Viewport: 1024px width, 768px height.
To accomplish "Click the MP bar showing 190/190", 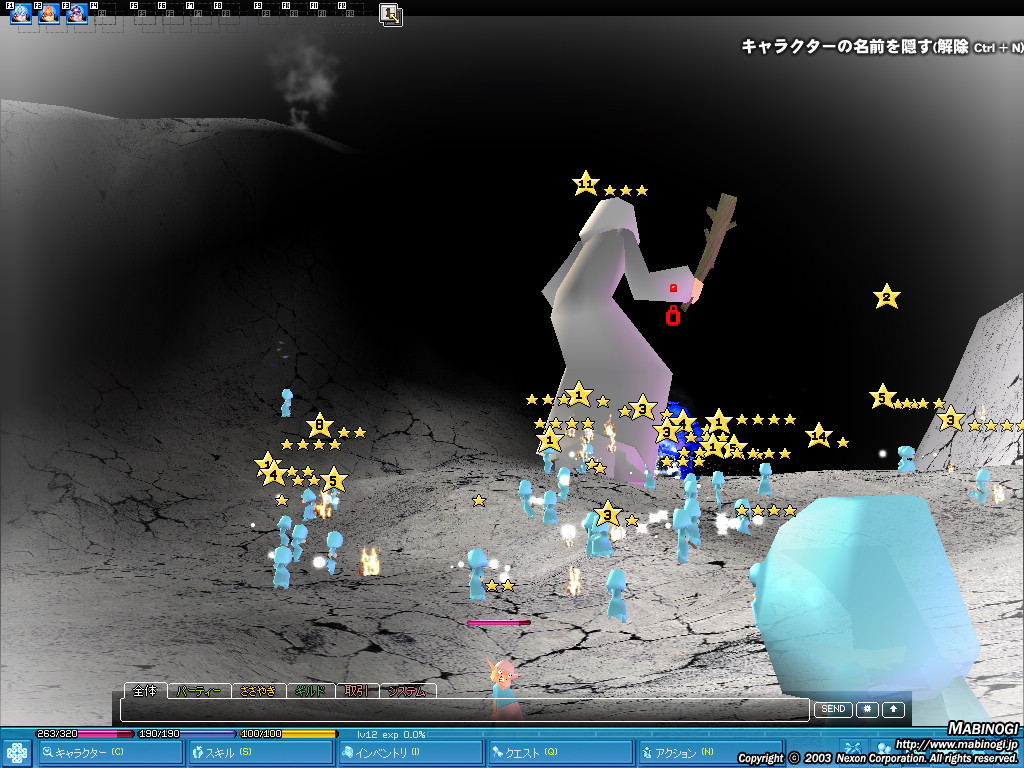I will point(186,734).
